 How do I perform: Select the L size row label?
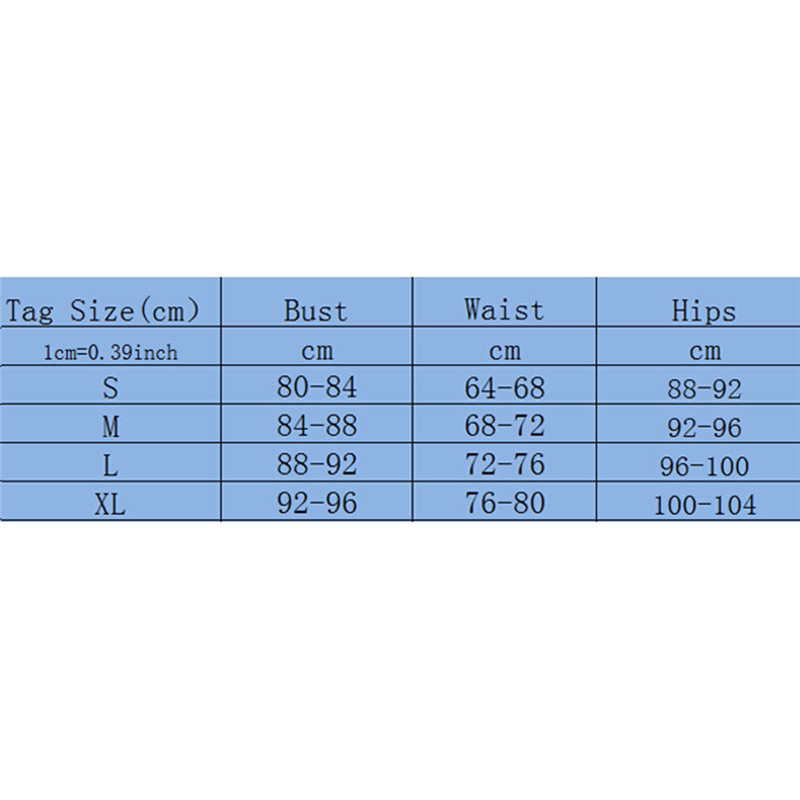point(110,466)
